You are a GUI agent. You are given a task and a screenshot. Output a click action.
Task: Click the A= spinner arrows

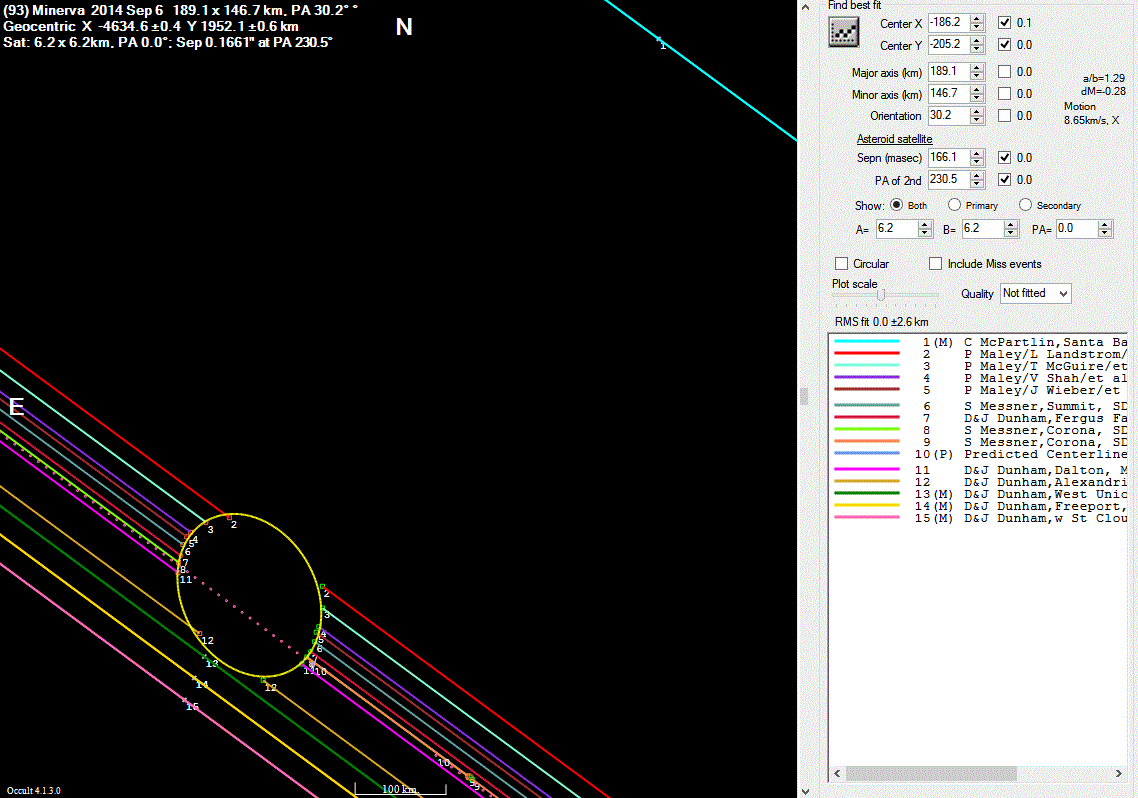925,229
